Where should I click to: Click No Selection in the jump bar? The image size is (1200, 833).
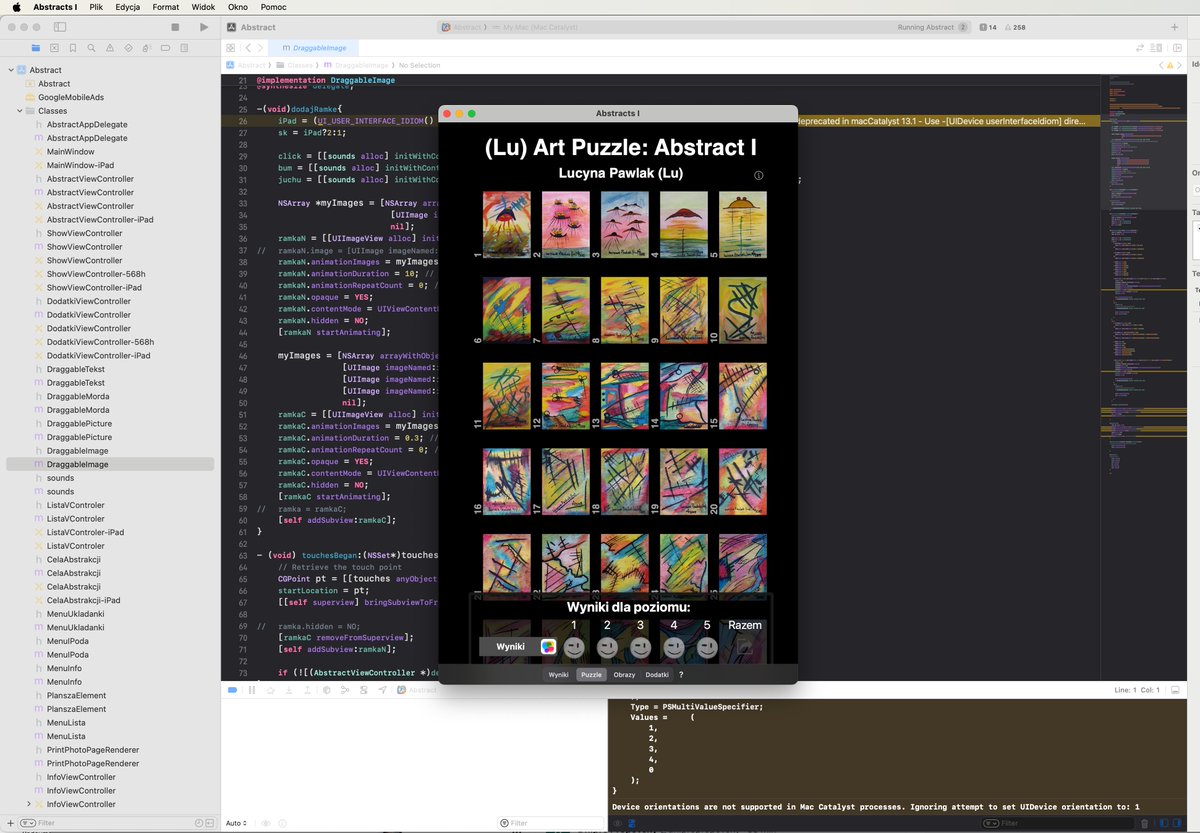tap(420, 65)
